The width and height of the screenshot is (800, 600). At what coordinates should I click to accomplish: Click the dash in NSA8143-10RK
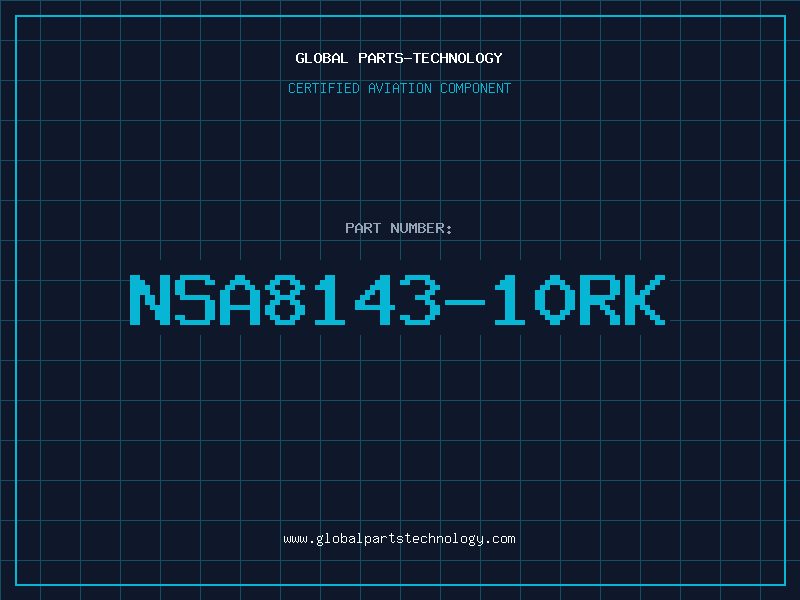(x=464, y=303)
